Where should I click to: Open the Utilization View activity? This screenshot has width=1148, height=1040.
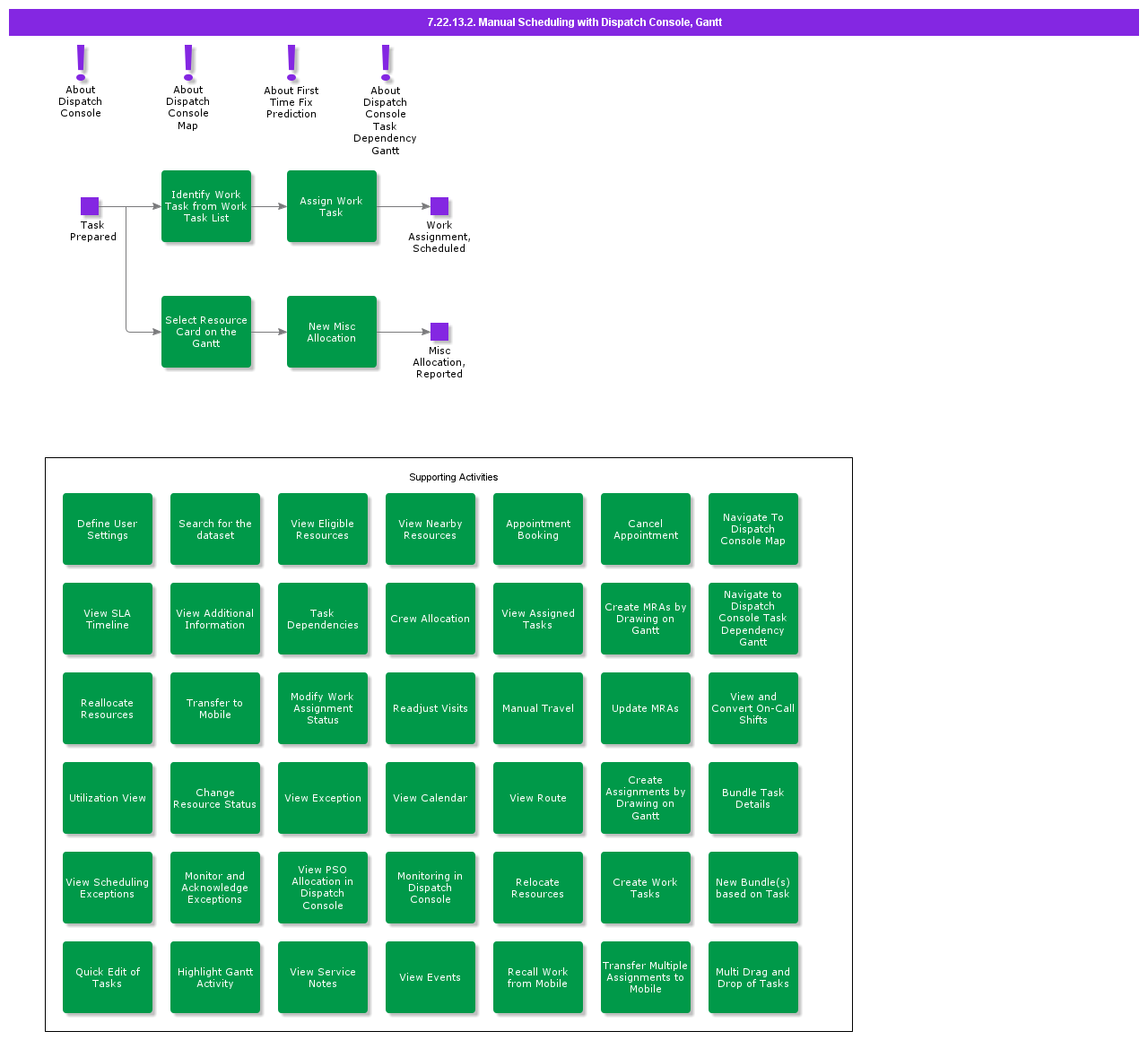(108, 798)
